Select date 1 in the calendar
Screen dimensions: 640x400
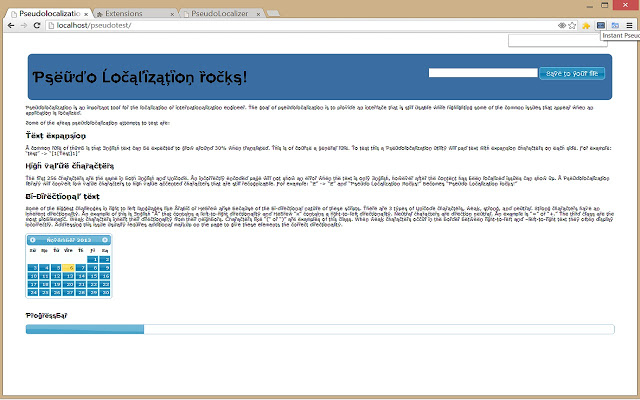(x=93, y=259)
